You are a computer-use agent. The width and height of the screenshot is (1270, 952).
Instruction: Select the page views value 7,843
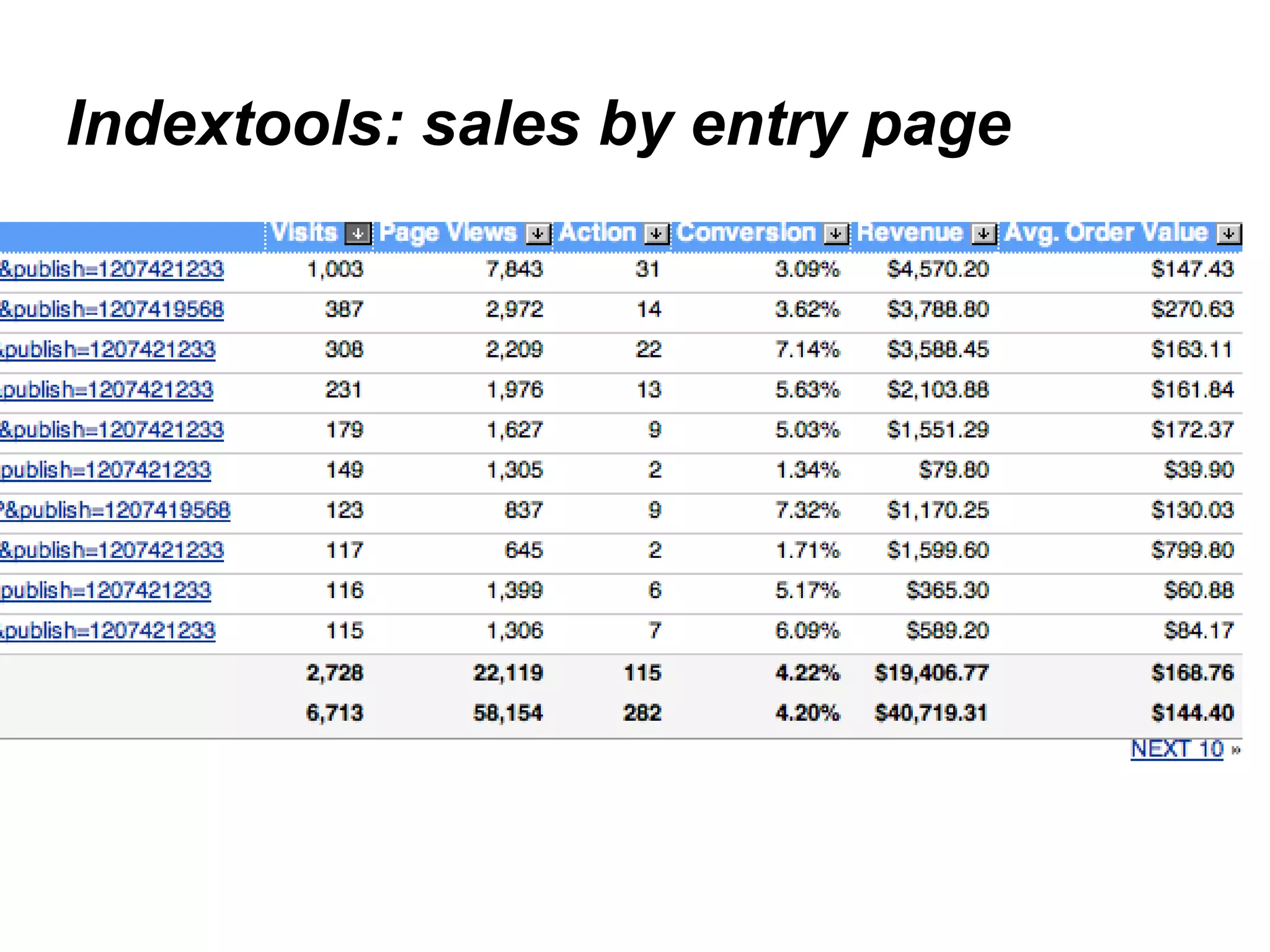tap(515, 270)
